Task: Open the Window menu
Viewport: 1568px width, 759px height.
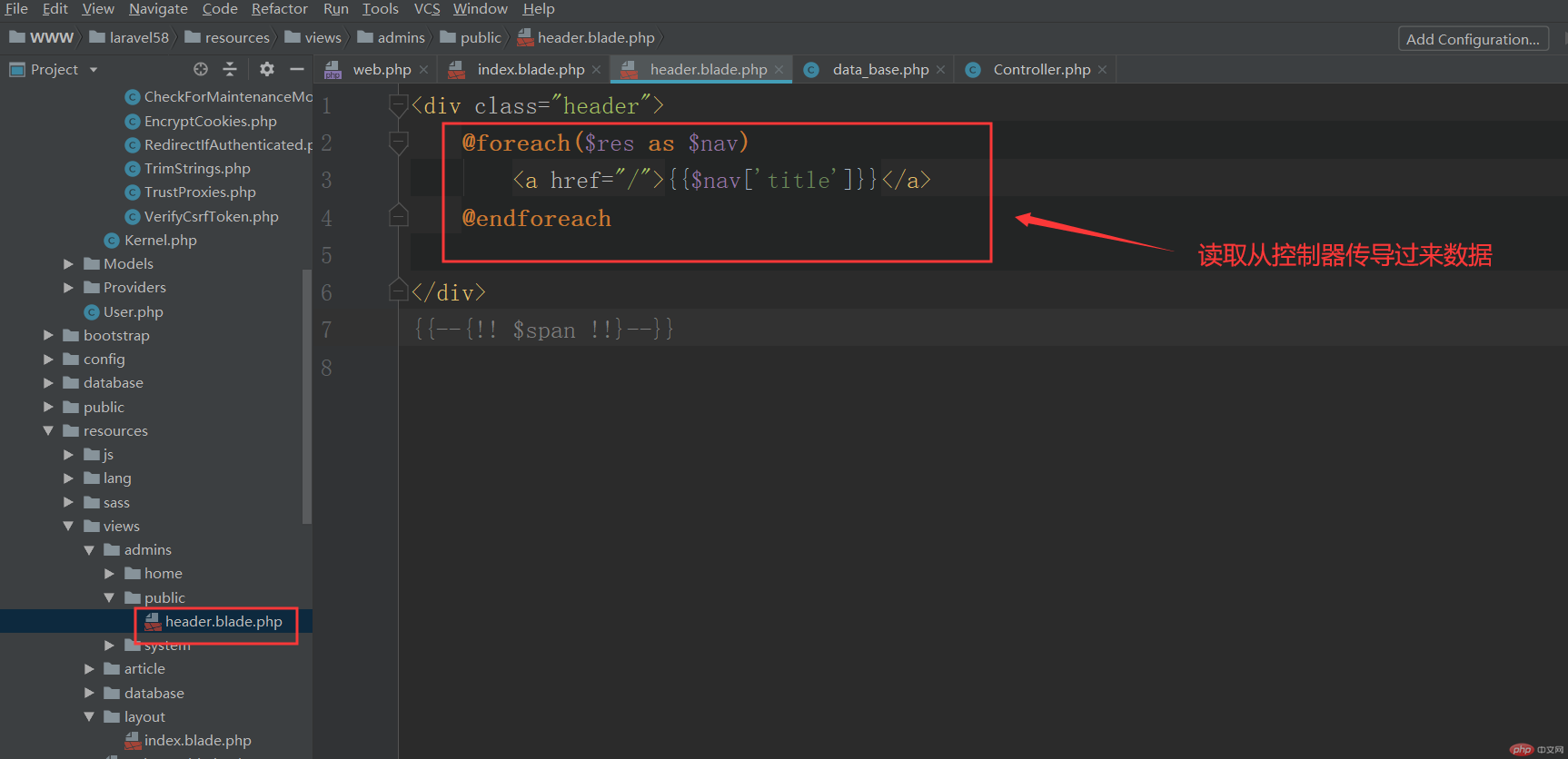Action: [480, 9]
